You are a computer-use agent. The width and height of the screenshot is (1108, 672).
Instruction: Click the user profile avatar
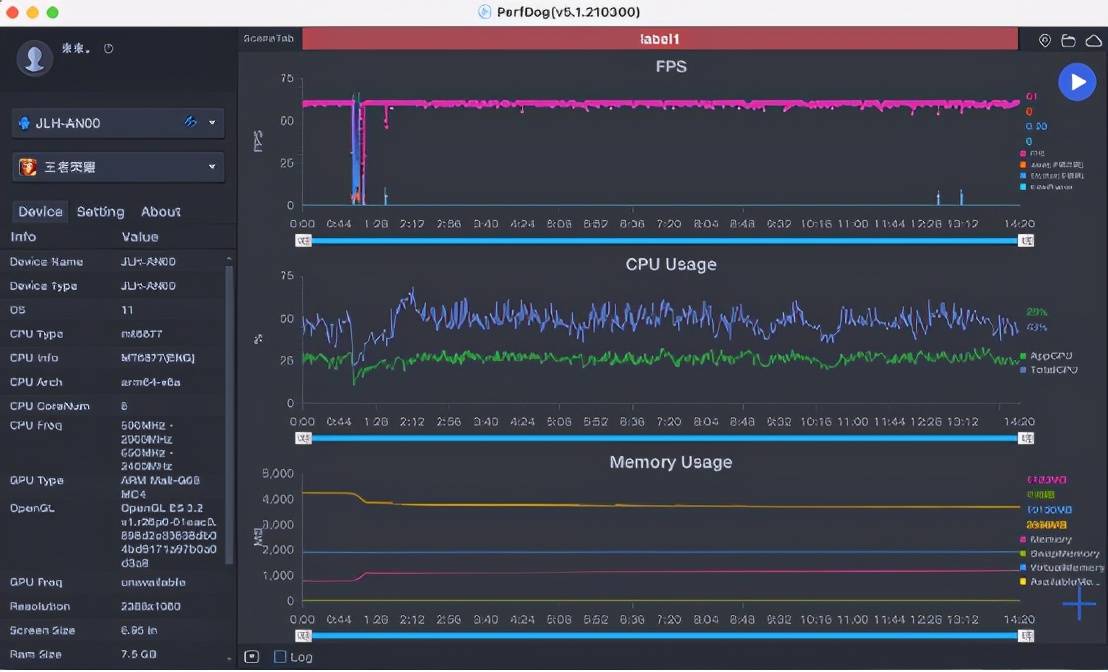point(35,57)
